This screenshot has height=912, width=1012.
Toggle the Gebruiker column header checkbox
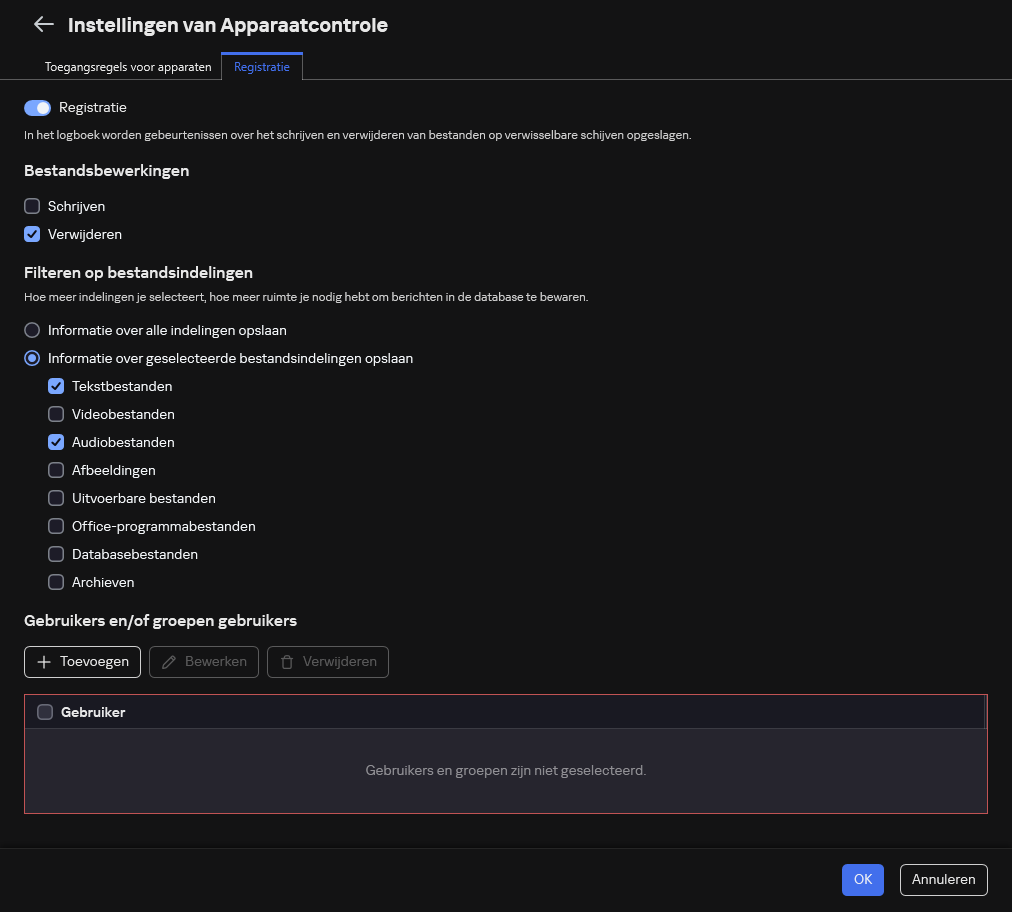tap(45, 712)
